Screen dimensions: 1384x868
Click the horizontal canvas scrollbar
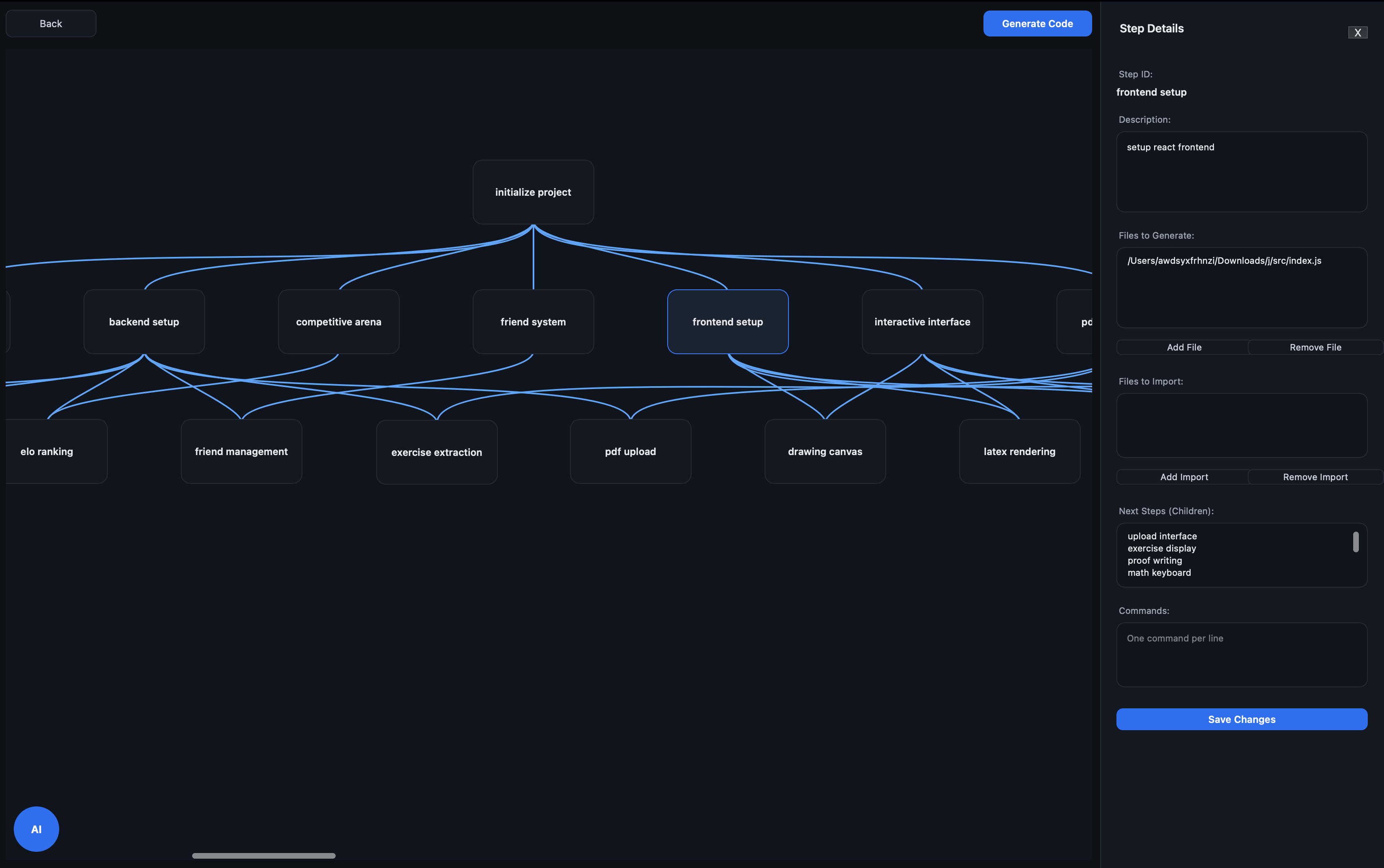pos(264,855)
